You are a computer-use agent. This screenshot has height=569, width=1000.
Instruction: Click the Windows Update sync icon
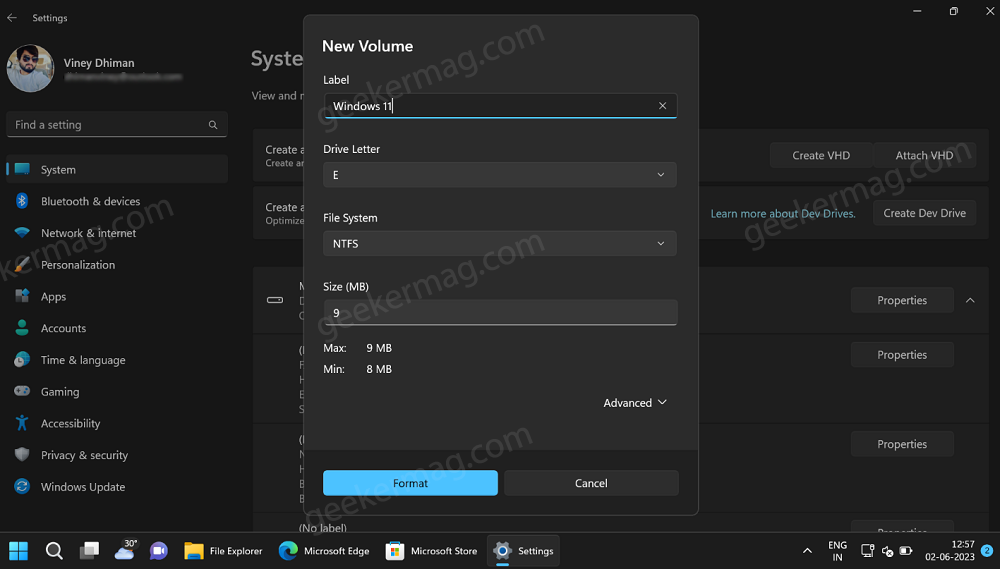(x=22, y=486)
